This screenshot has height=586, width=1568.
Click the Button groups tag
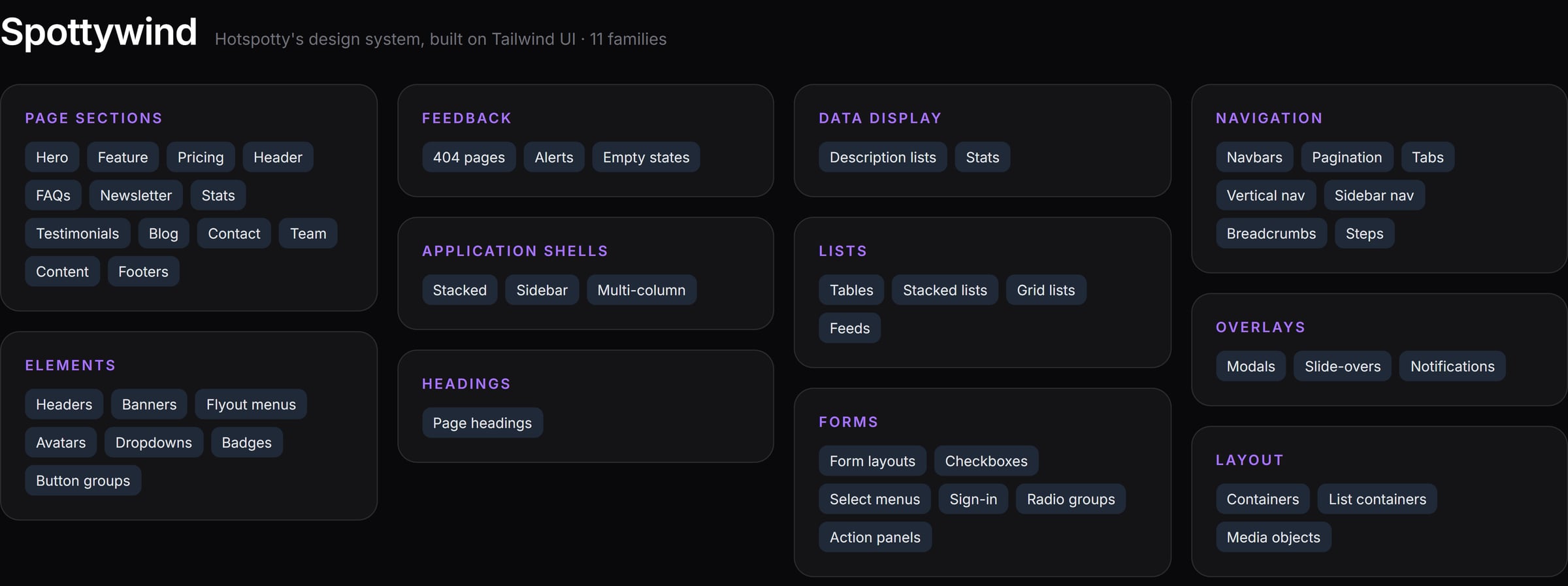pos(83,480)
